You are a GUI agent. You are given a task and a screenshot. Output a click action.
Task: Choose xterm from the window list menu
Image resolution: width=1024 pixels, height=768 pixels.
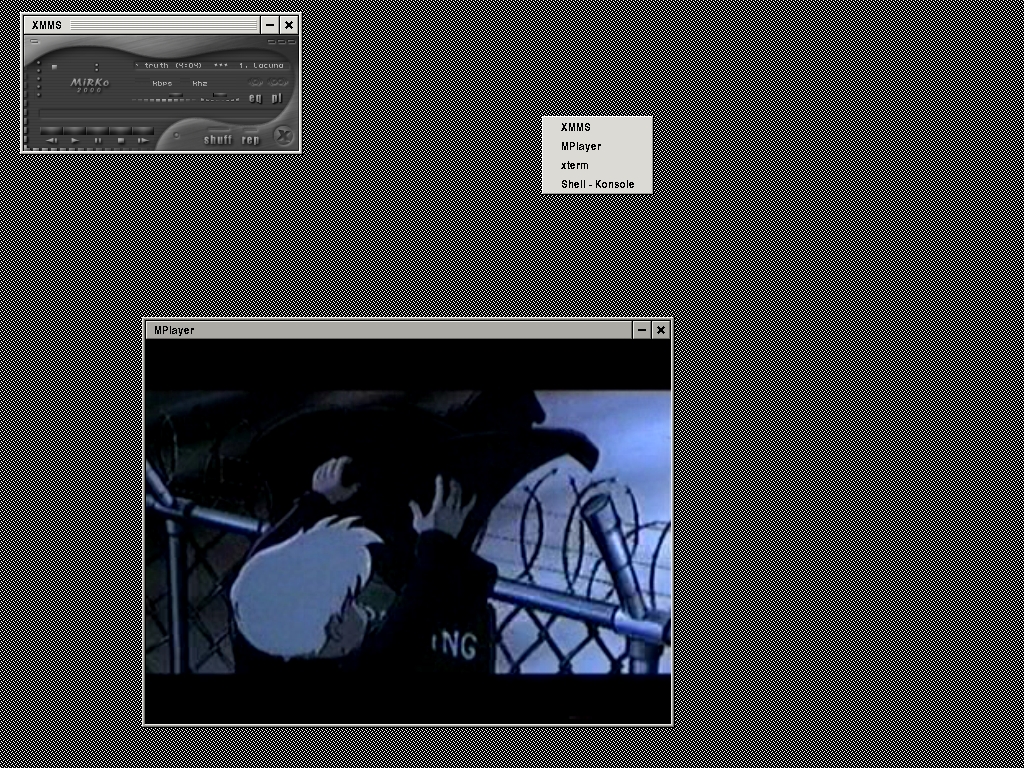pos(575,165)
